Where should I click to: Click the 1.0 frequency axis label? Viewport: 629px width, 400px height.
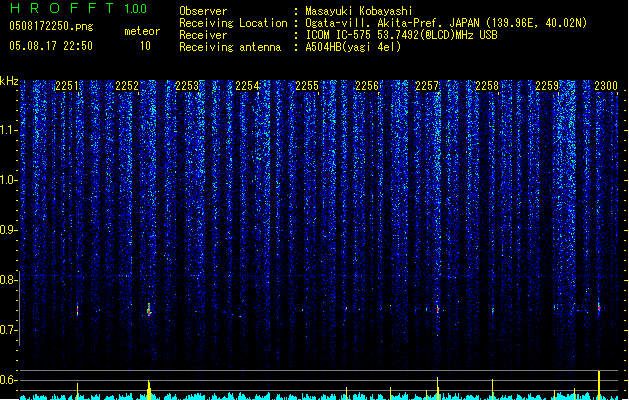pos(8,180)
